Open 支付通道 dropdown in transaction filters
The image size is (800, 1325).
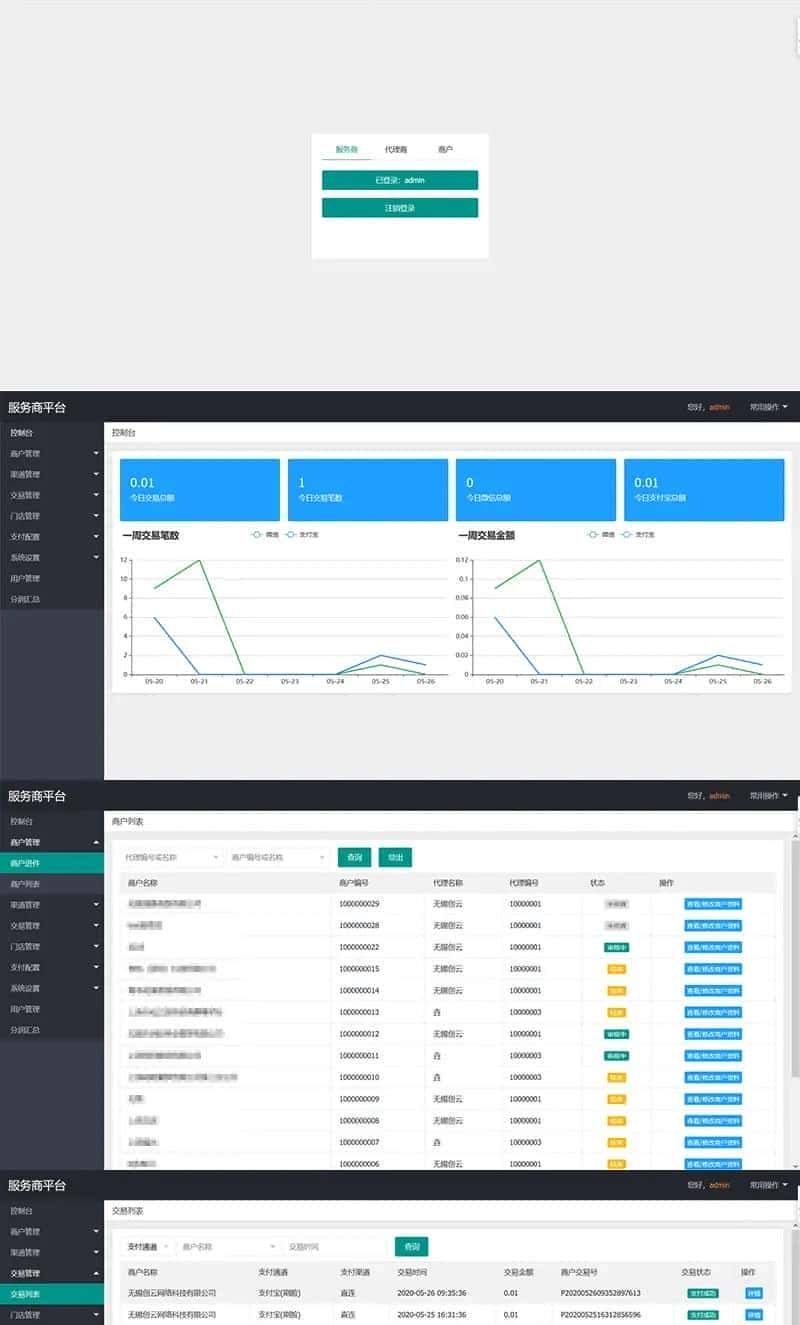146,1246
